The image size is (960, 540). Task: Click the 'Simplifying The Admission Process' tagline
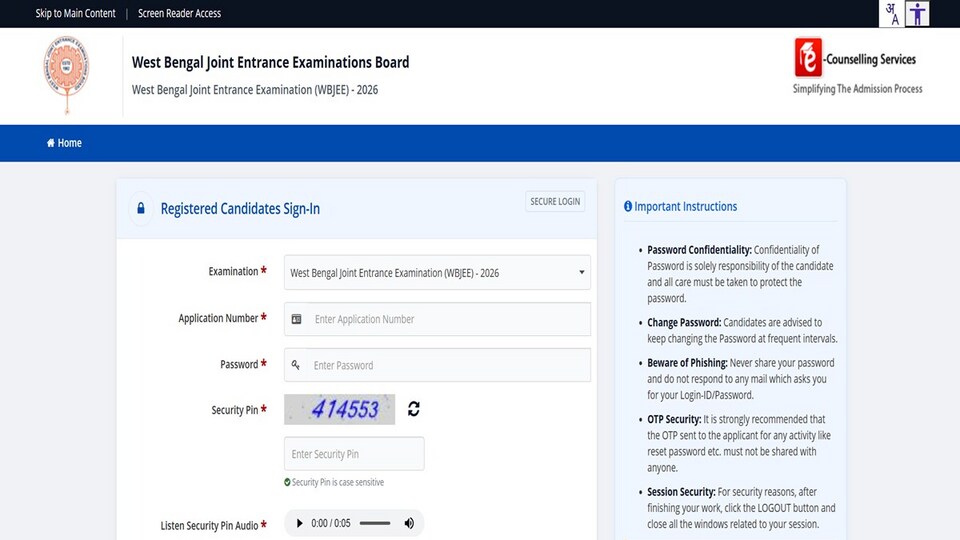857,89
